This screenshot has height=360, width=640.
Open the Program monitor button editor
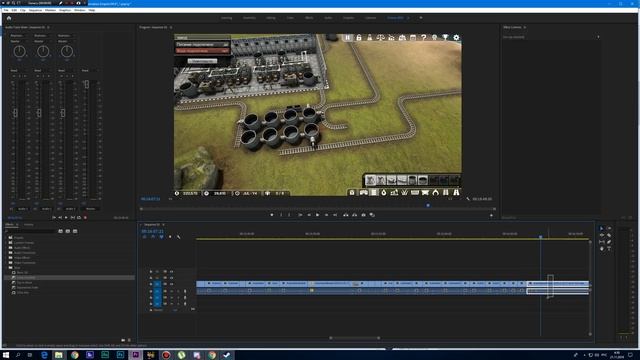click(491, 215)
